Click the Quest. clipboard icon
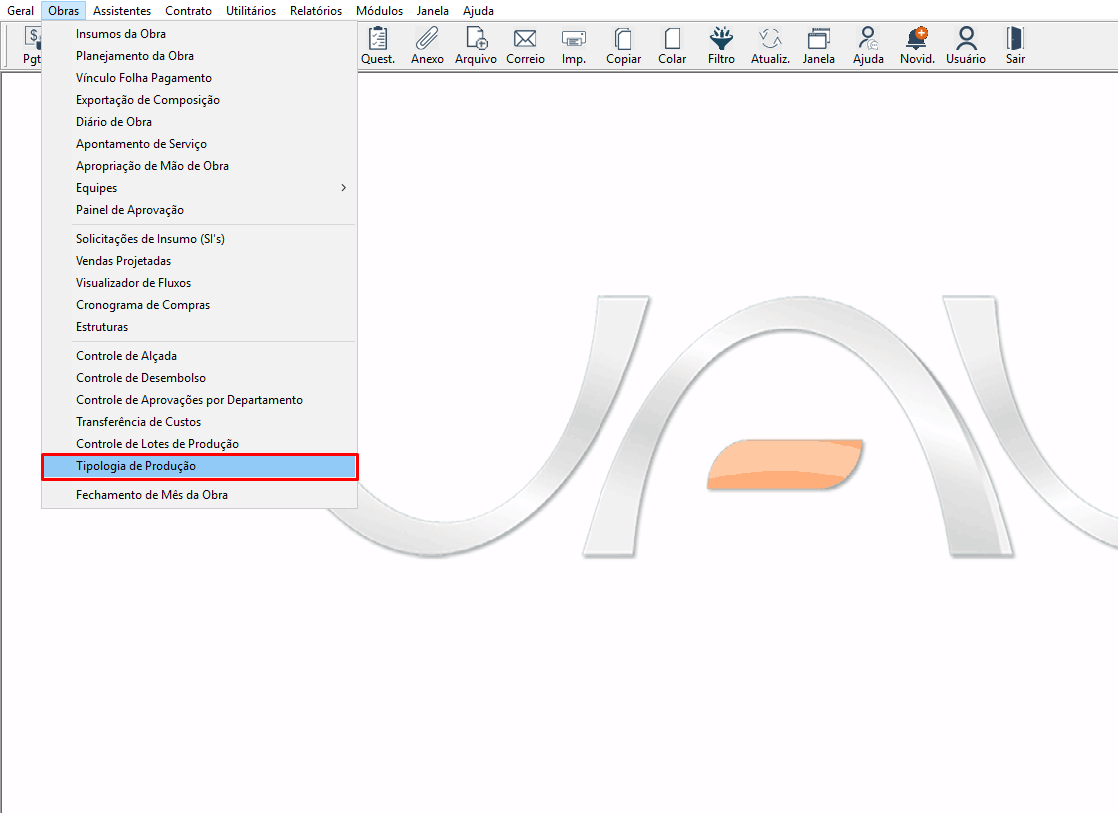 (x=378, y=40)
